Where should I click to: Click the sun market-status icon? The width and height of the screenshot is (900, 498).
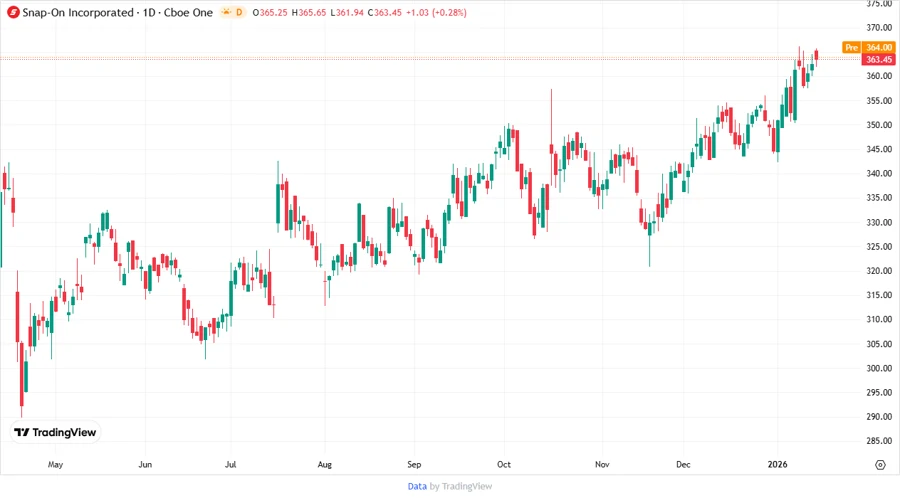coord(226,12)
